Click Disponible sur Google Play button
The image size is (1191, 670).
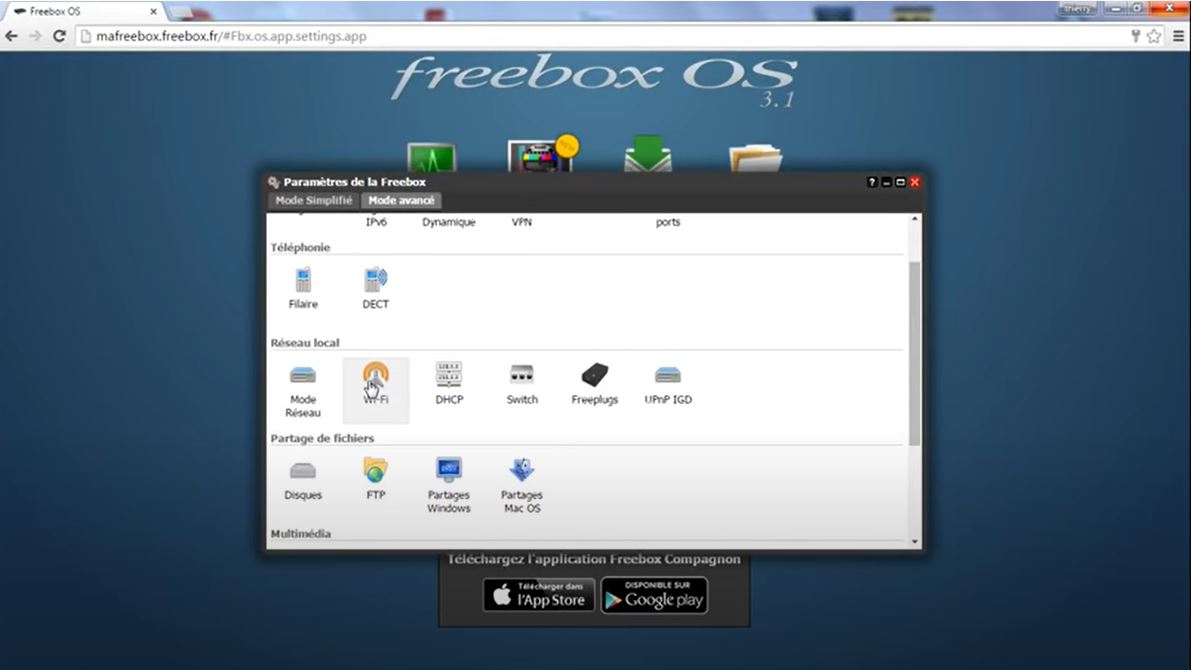654,596
